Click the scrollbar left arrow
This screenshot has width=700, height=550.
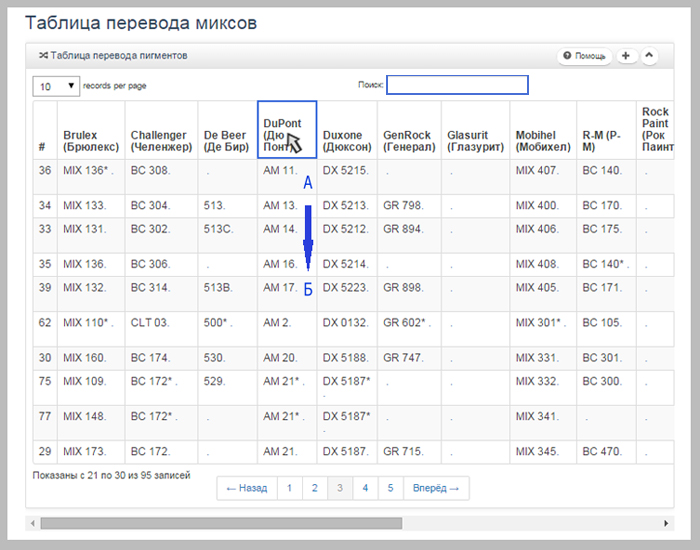(x=32, y=523)
